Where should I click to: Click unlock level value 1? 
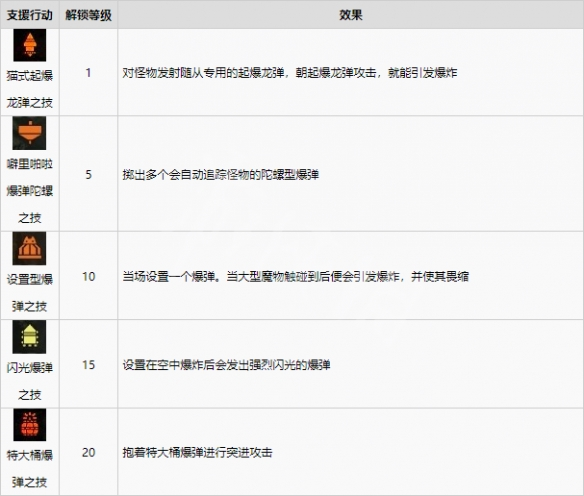[x=88, y=73]
